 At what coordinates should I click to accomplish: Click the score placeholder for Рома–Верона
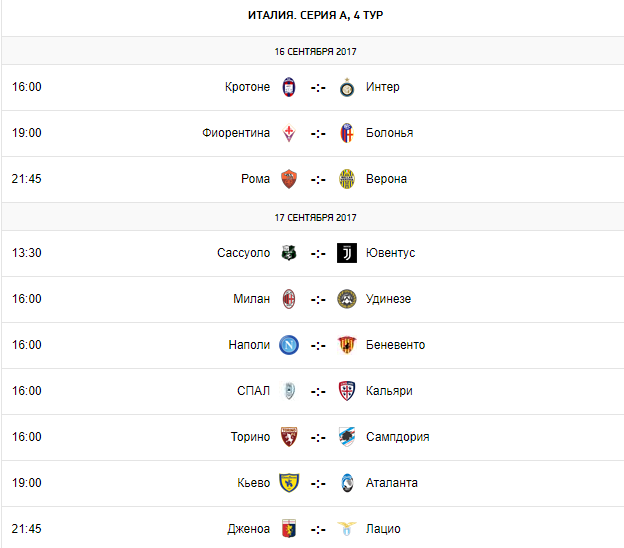318,179
